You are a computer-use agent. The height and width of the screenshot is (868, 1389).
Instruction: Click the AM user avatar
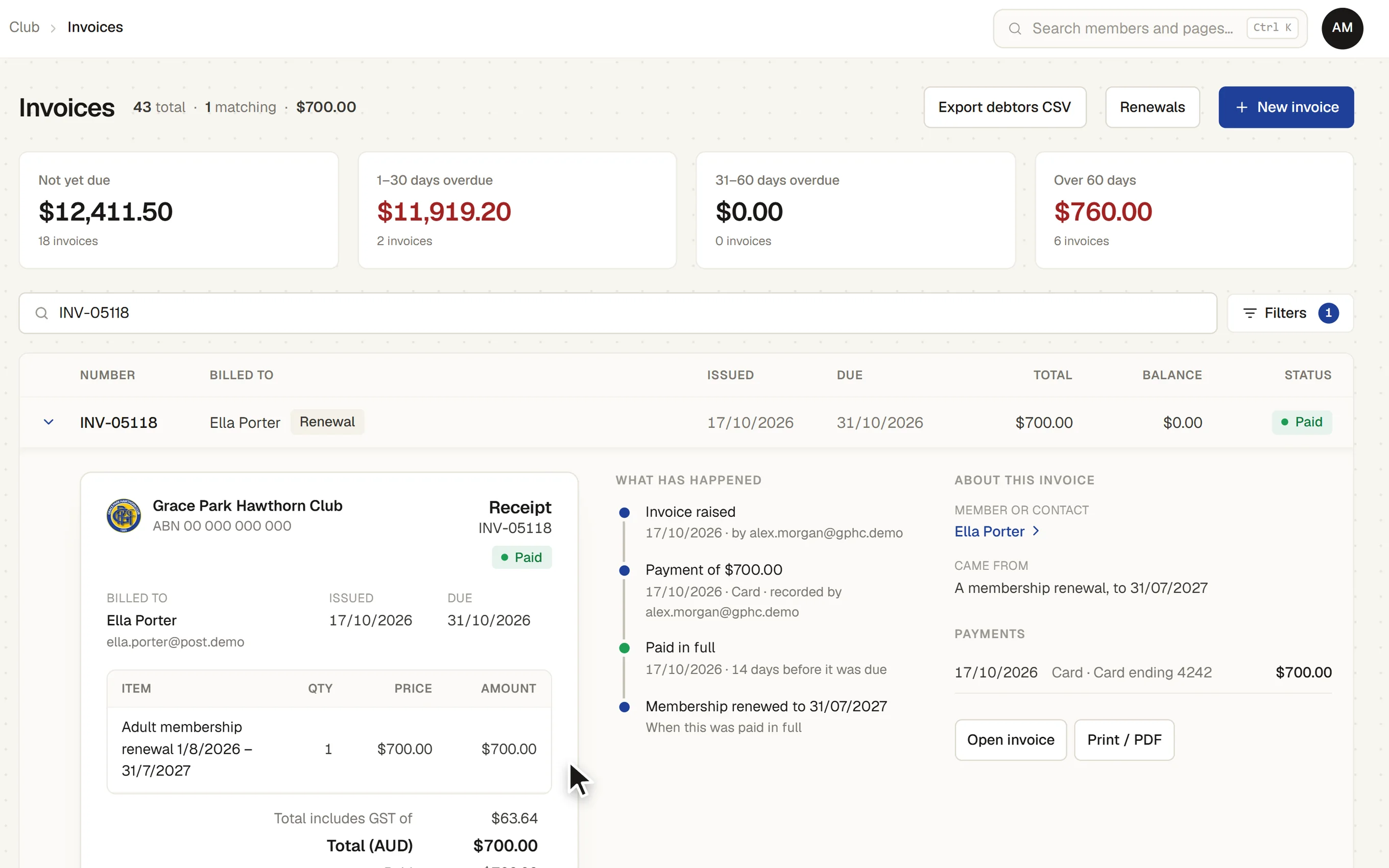[x=1342, y=28]
